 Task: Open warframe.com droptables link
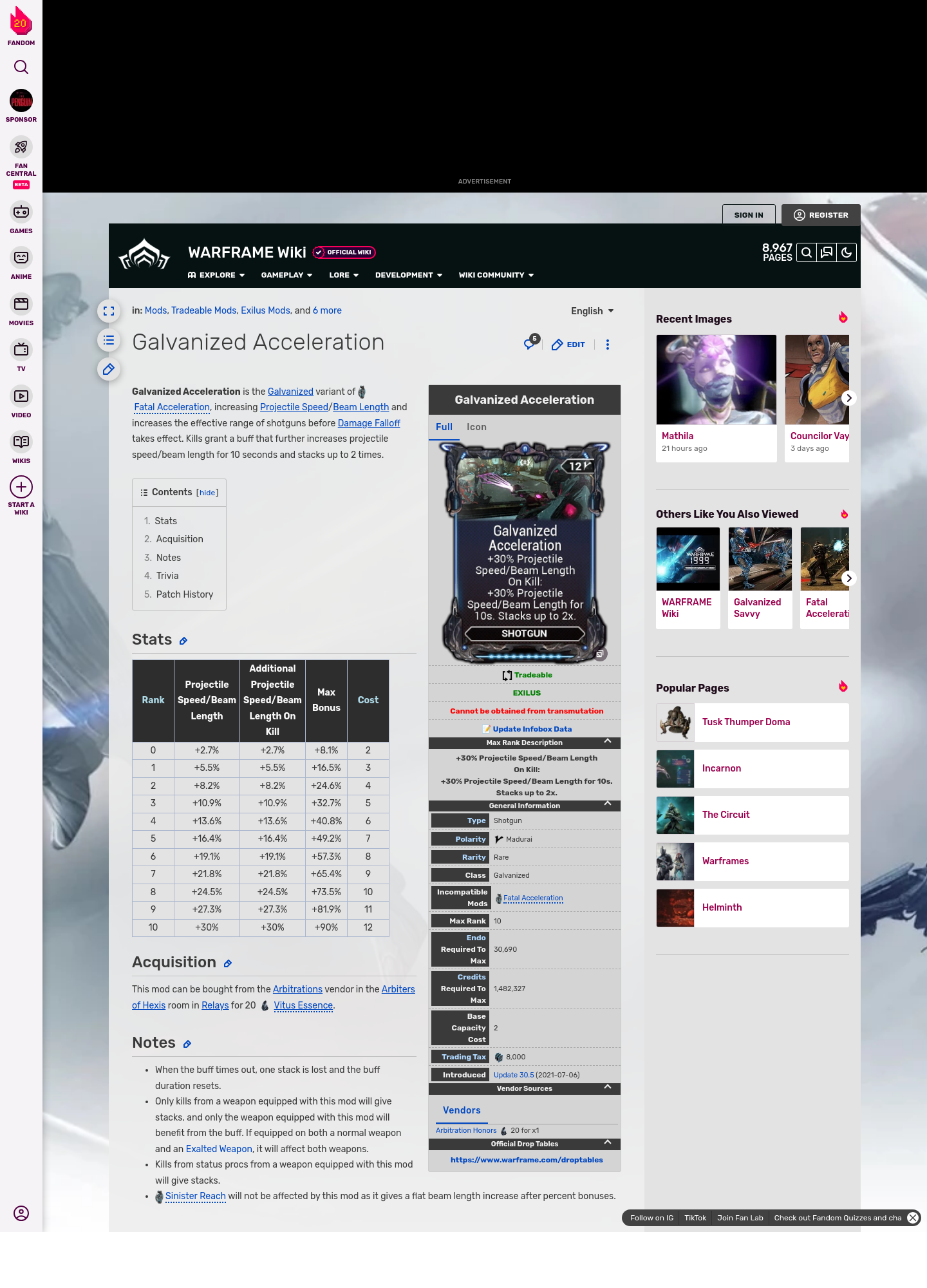(527, 1160)
